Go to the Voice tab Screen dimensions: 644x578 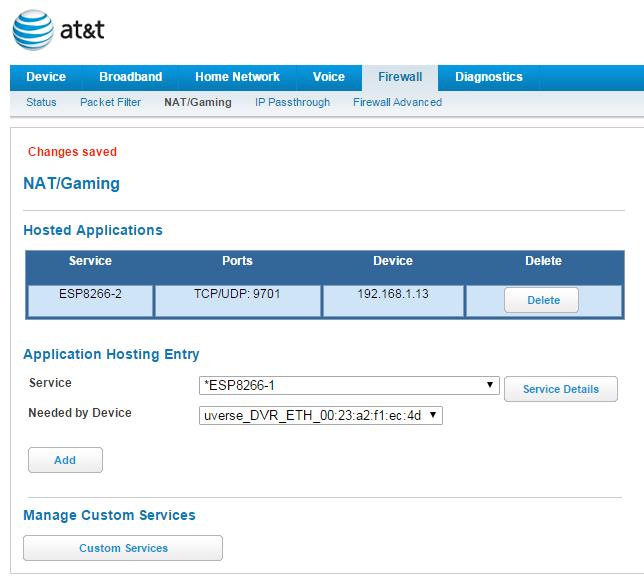coord(329,77)
